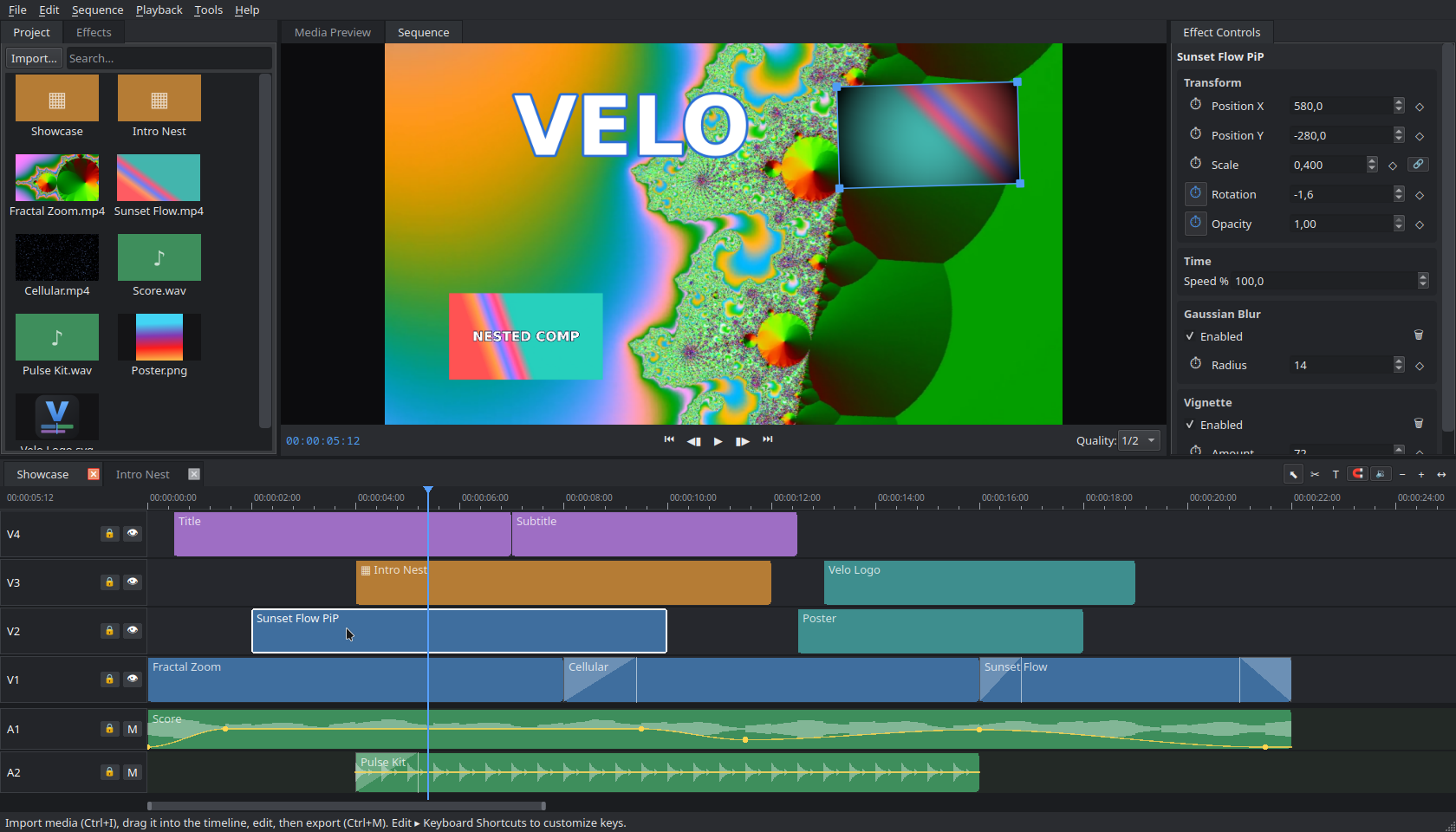Viewport: 1456px width, 832px height.
Task: Toggle Position X keyframe stopwatch
Action: pyautogui.click(x=1196, y=105)
